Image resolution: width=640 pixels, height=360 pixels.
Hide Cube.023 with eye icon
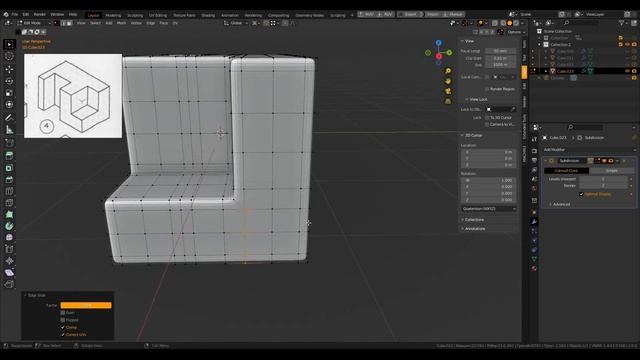[x=627, y=71]
